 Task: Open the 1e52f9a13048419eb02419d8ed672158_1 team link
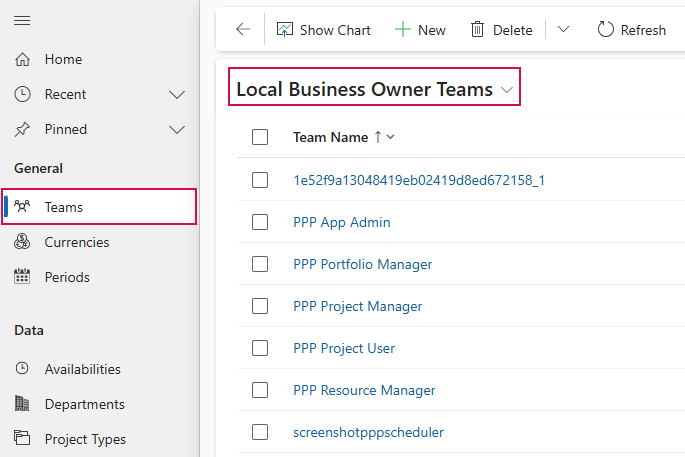[419, 180]
